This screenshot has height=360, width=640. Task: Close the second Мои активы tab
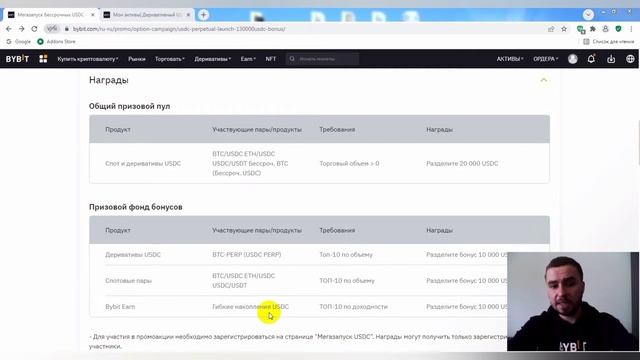click(188, 15)
